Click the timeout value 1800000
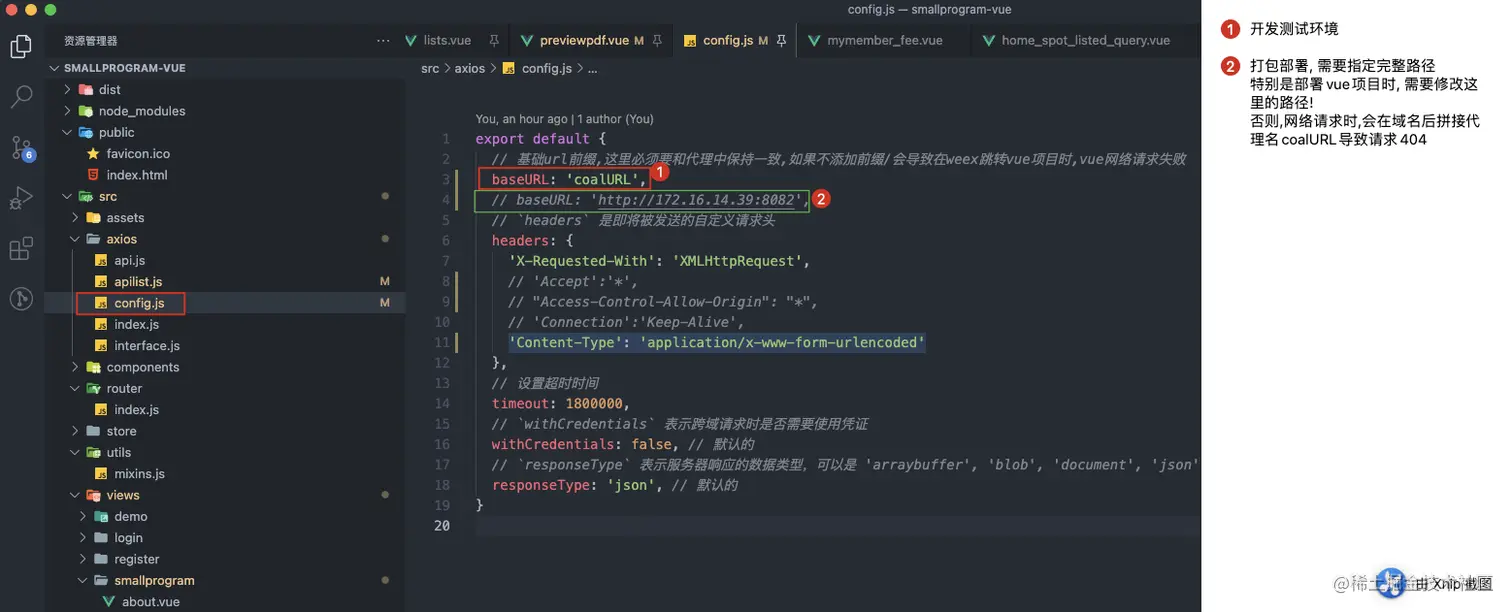The image size is (1512, 612). click(594, 404)
